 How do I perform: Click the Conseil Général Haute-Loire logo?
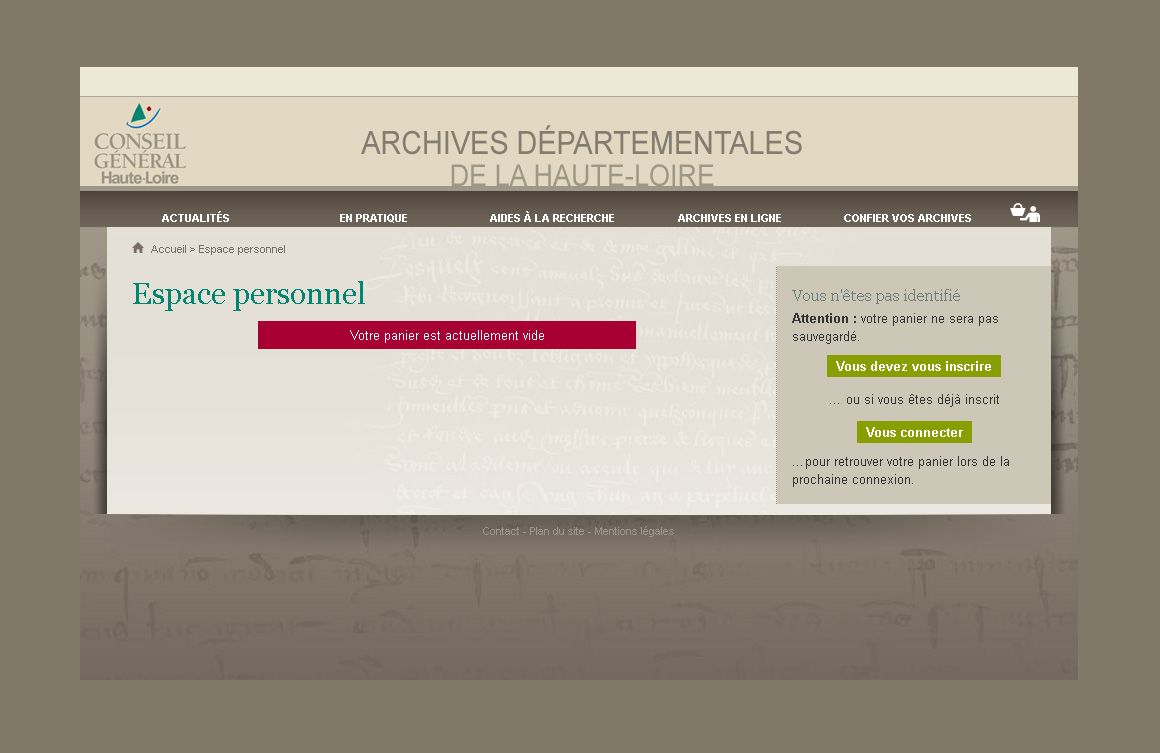point(141,144)
